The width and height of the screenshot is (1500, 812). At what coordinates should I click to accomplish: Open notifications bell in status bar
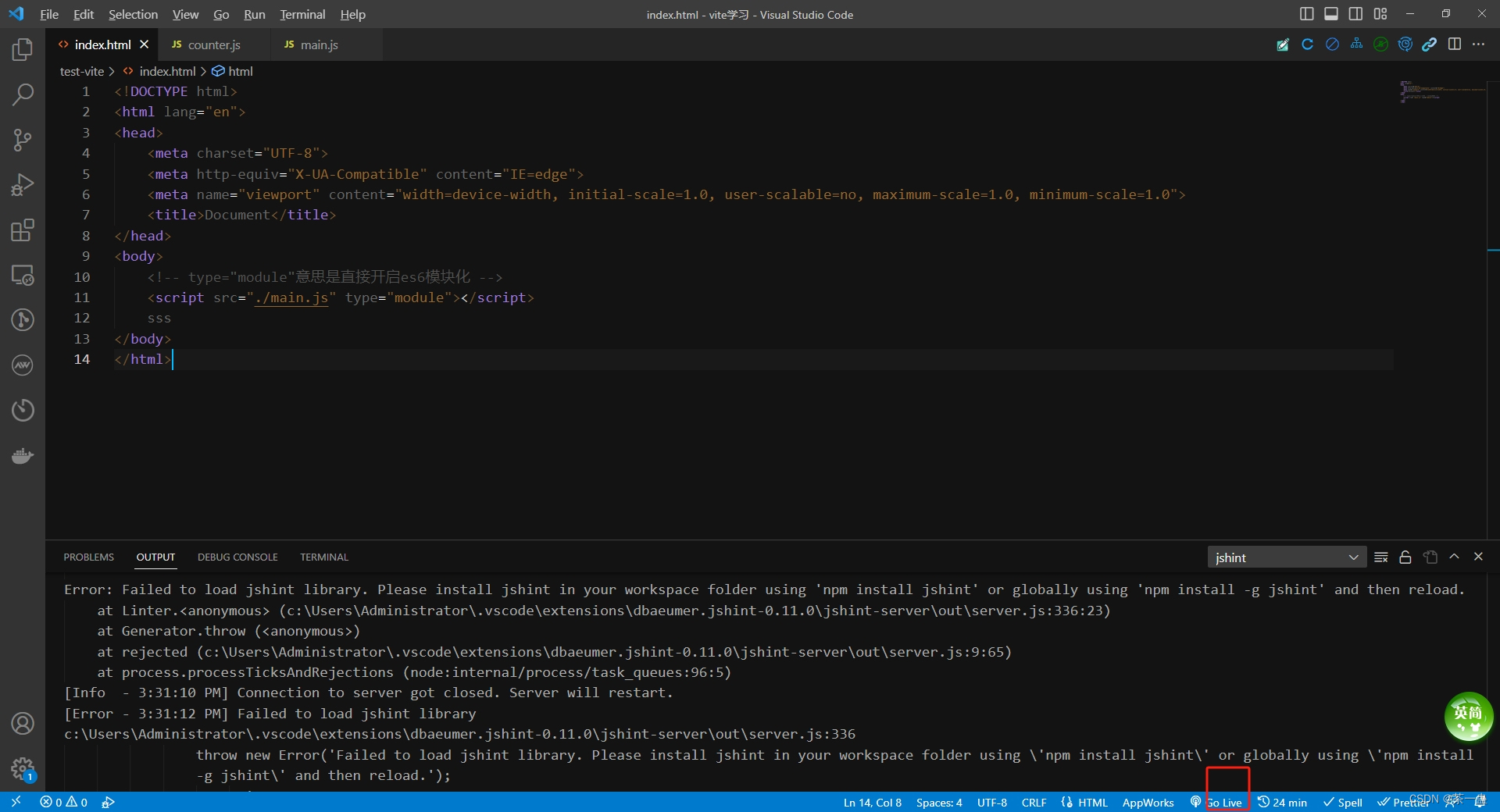pos(1481,802)
